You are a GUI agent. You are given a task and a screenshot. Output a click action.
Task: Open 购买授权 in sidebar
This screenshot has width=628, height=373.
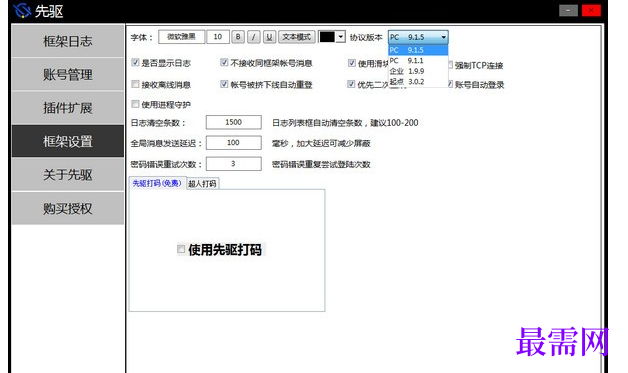pyautogui.click(x=68, y=208)
